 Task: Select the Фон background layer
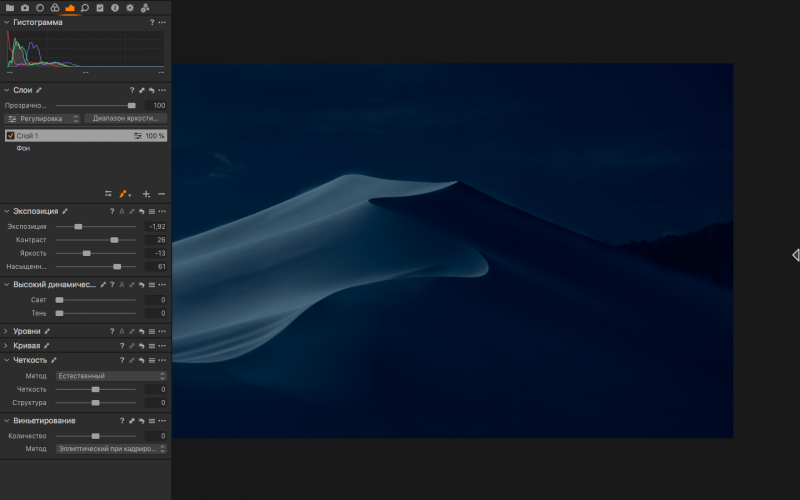(x=23, y=148)
